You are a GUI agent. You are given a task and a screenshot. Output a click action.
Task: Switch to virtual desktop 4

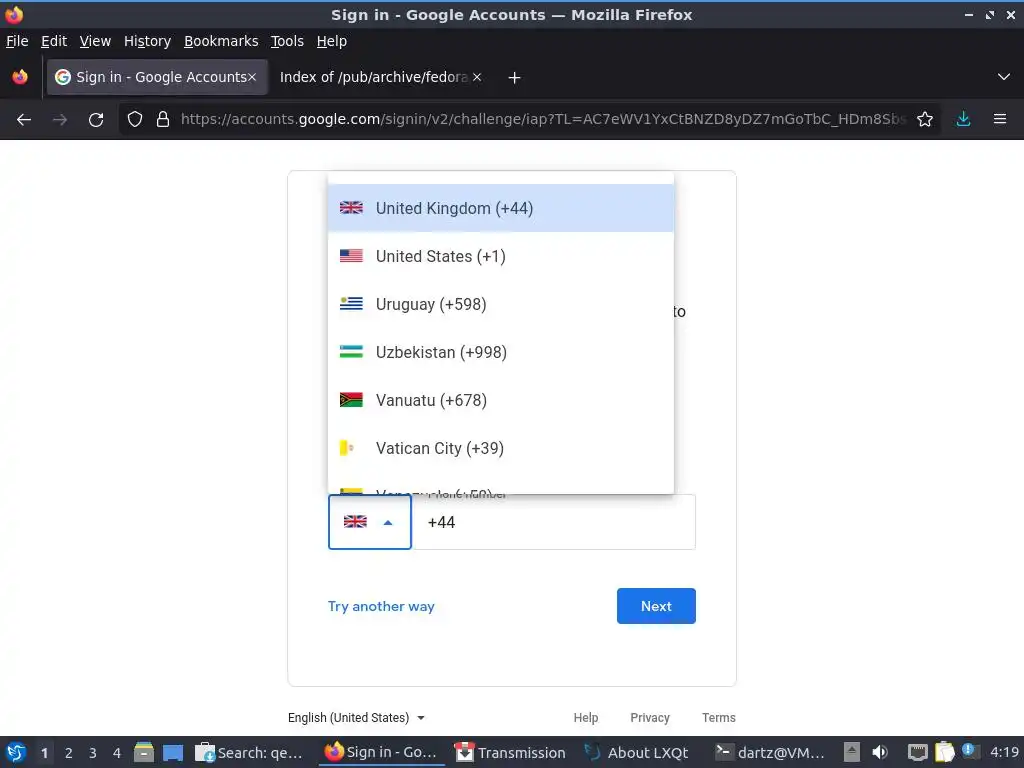(117, 753)
